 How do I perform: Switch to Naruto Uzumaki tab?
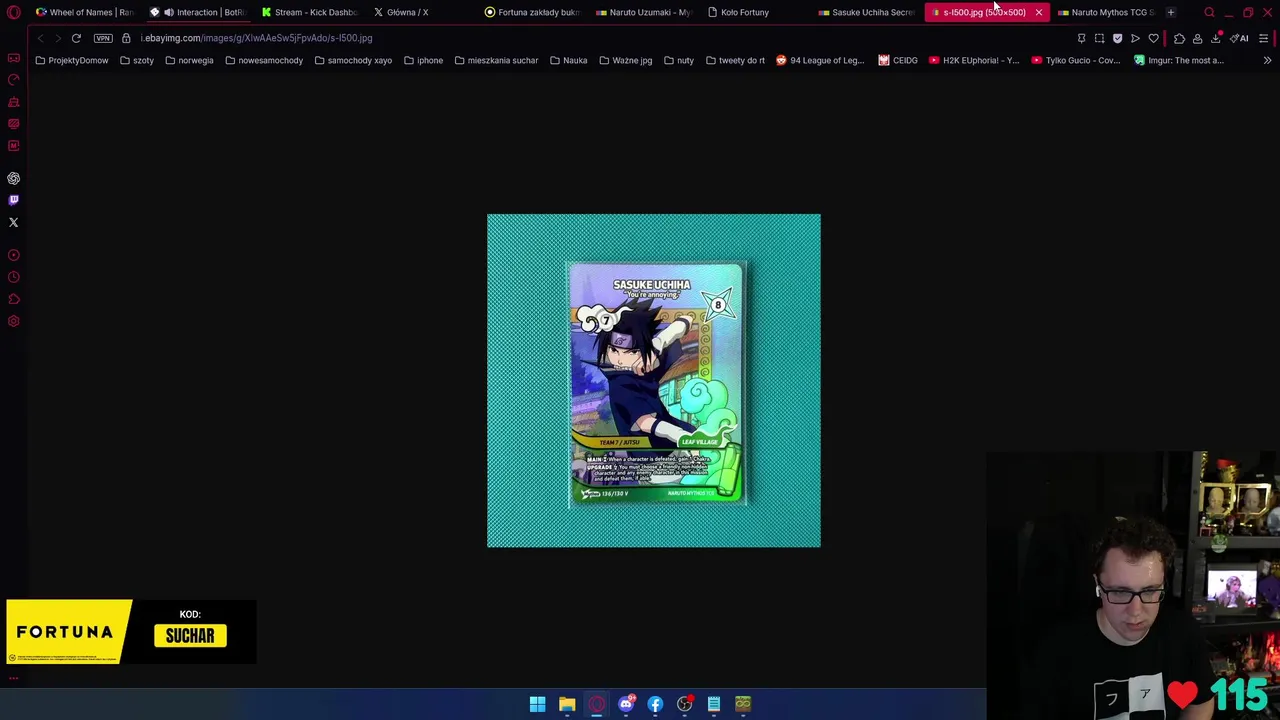pyautogui.click(x=645, y=12)
